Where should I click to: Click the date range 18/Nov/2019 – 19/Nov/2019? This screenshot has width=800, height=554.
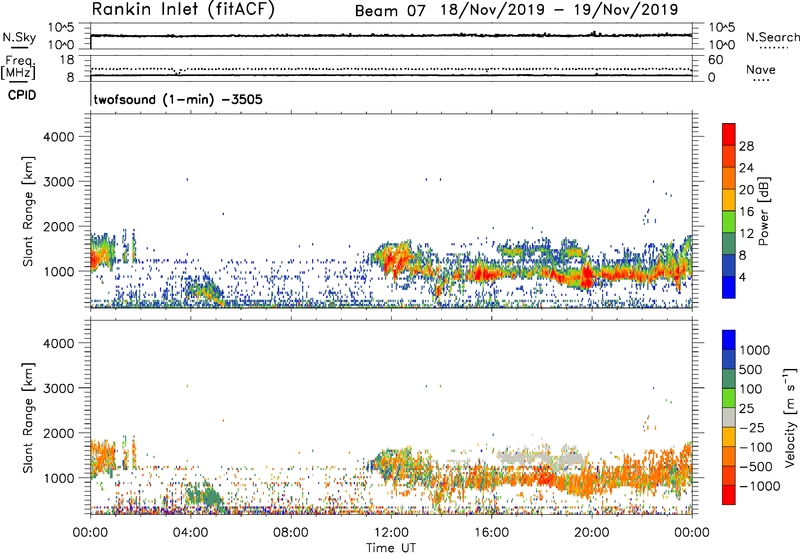(x=560, y=10)
